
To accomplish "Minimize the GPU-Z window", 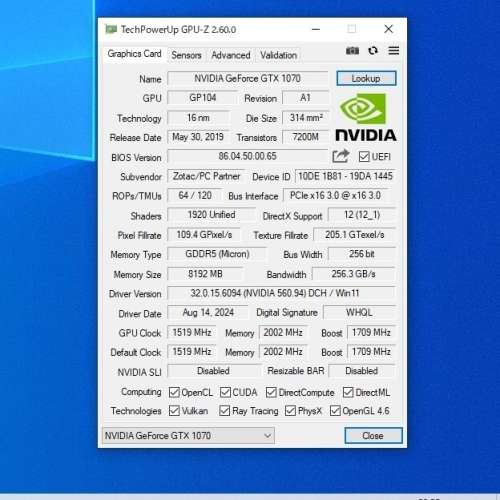I will point(316,29).
